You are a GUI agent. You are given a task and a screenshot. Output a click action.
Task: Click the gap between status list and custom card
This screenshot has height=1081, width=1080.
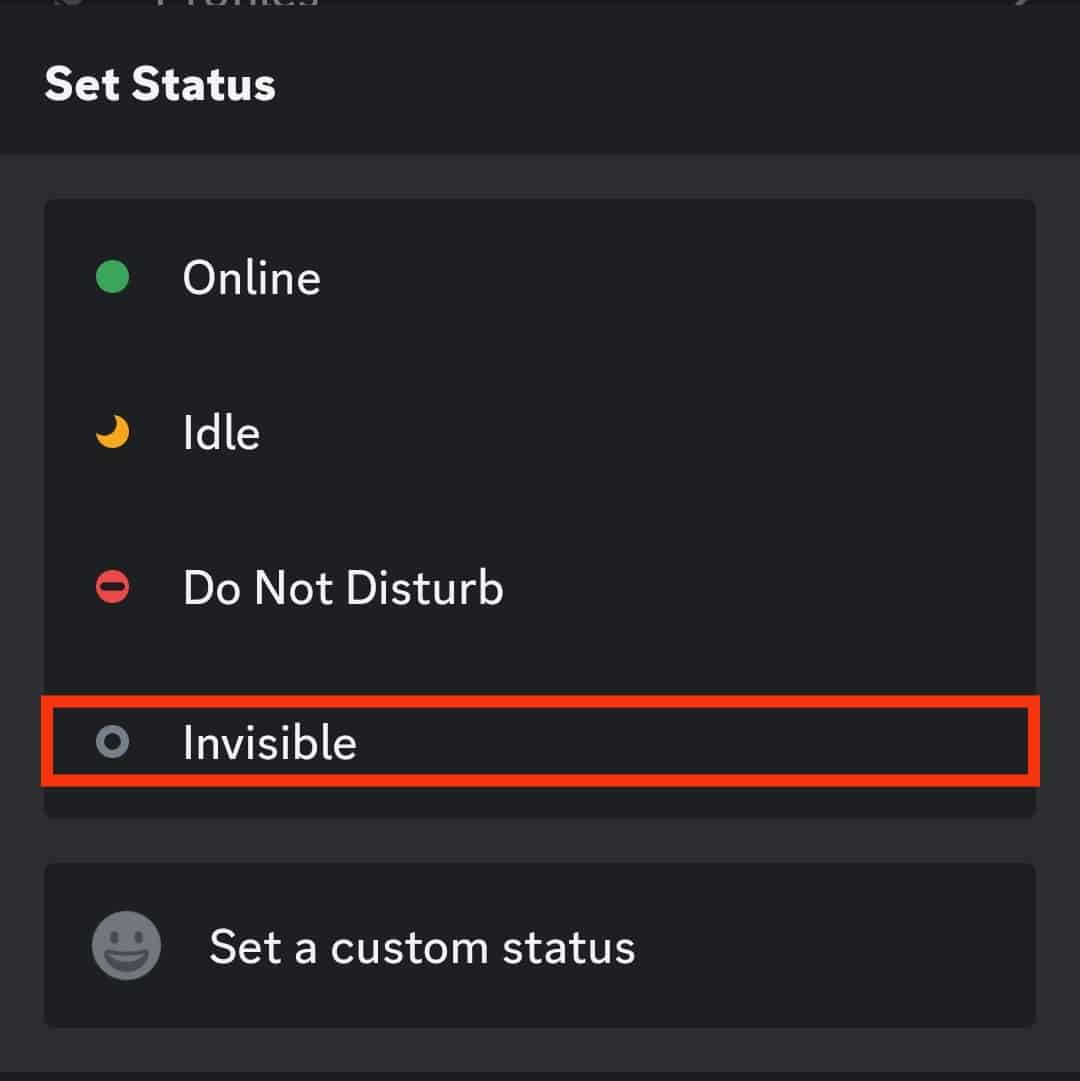540,841
